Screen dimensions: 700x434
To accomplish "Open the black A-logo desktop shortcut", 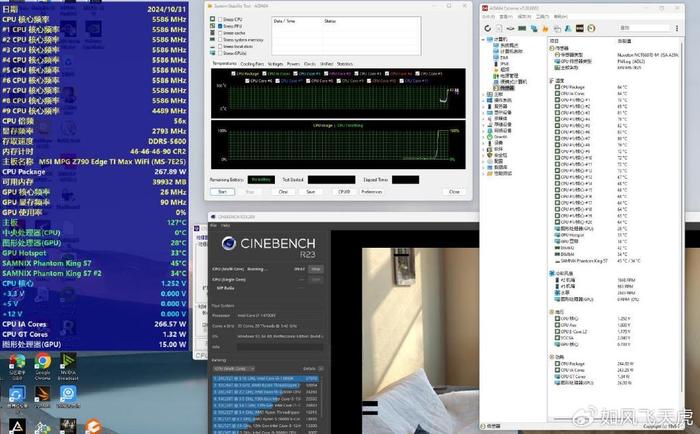I will click(17, 426).
